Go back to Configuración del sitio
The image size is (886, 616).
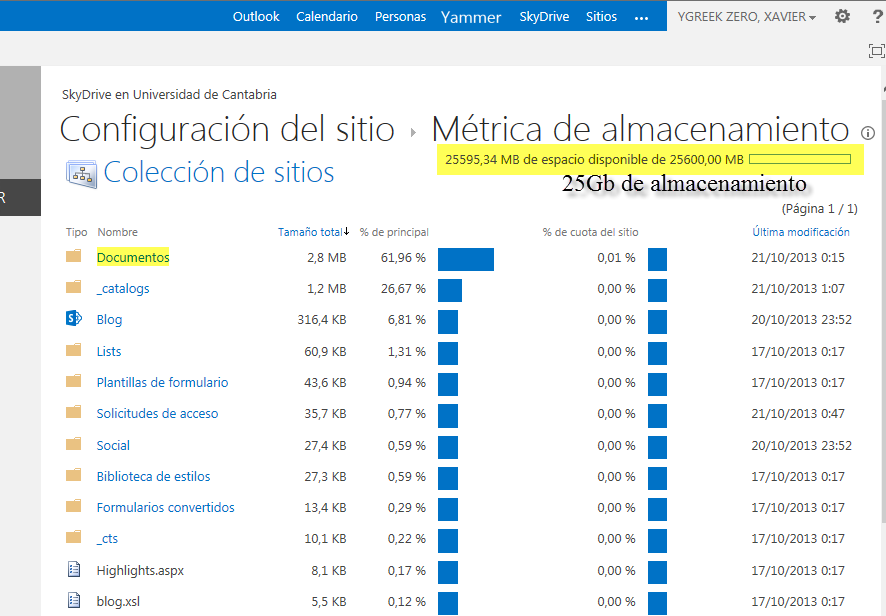227,129
